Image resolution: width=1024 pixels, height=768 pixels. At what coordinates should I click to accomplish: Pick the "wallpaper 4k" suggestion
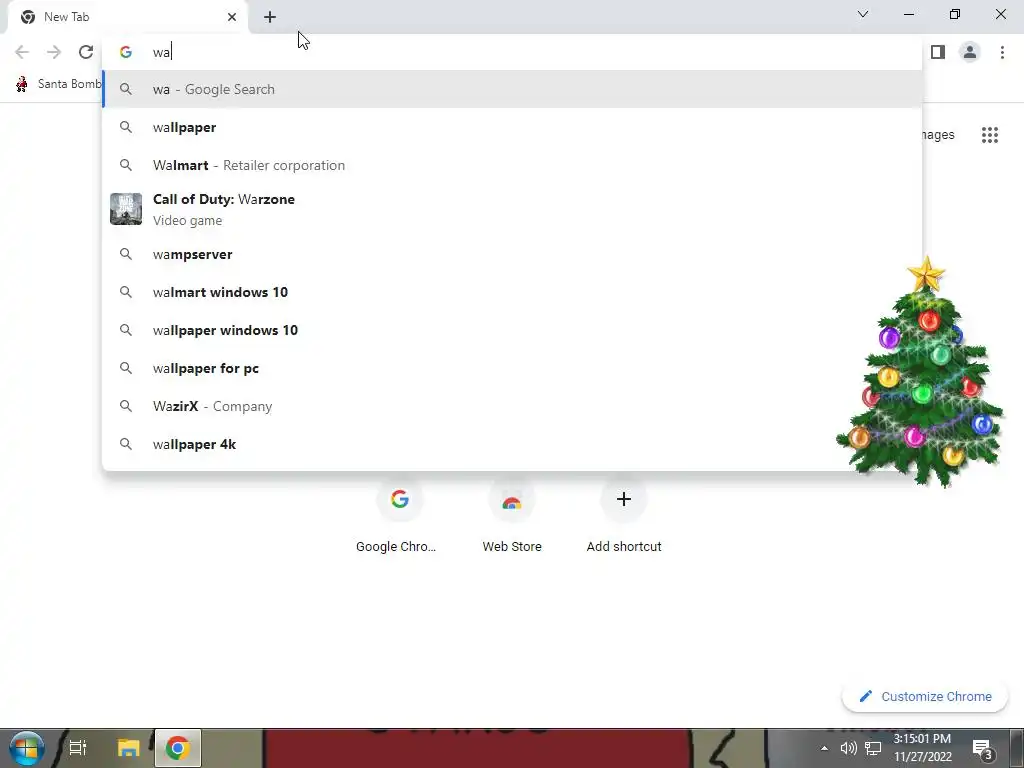[512, 444]
